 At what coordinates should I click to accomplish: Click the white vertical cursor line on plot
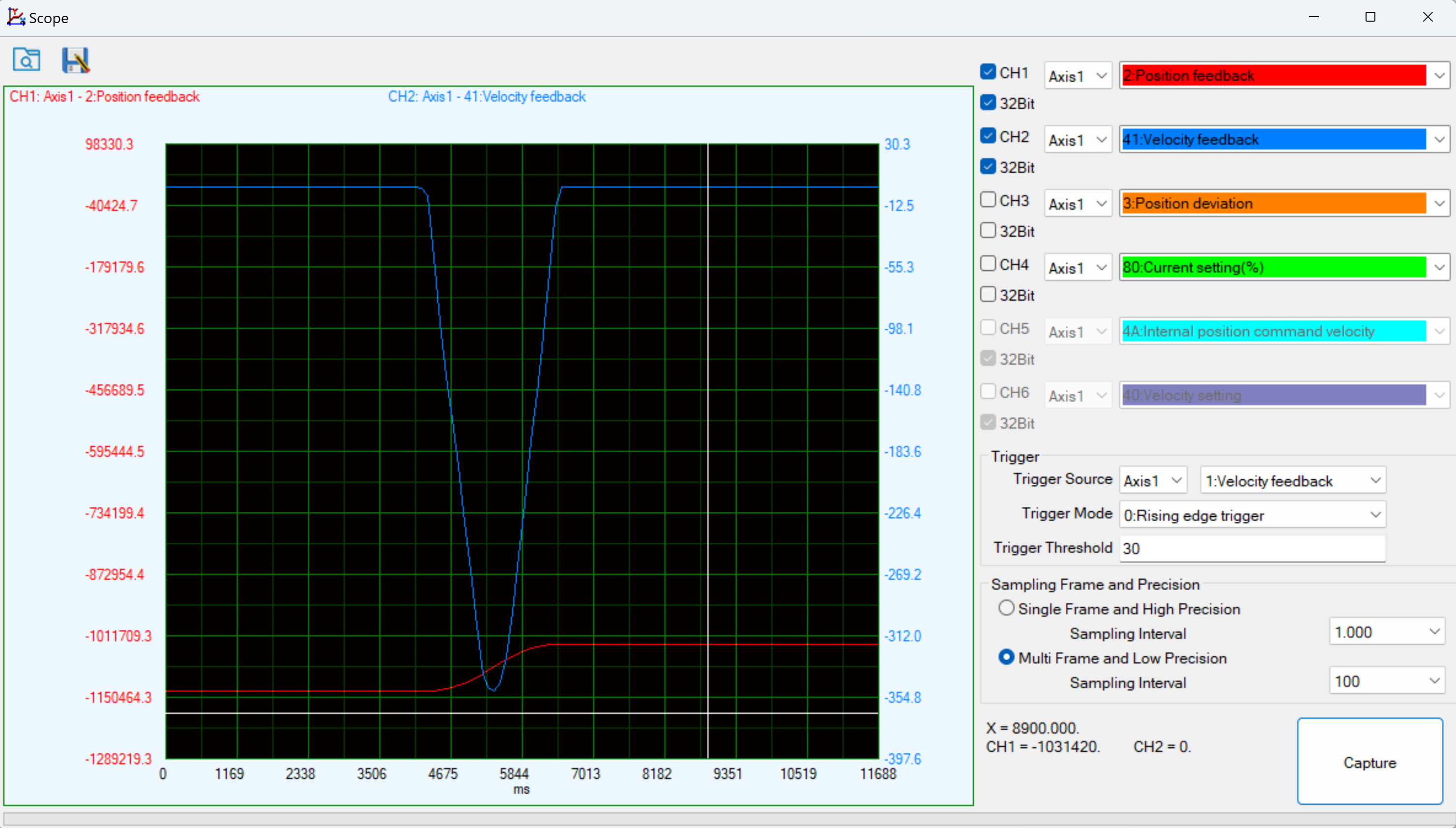point(708,398)
